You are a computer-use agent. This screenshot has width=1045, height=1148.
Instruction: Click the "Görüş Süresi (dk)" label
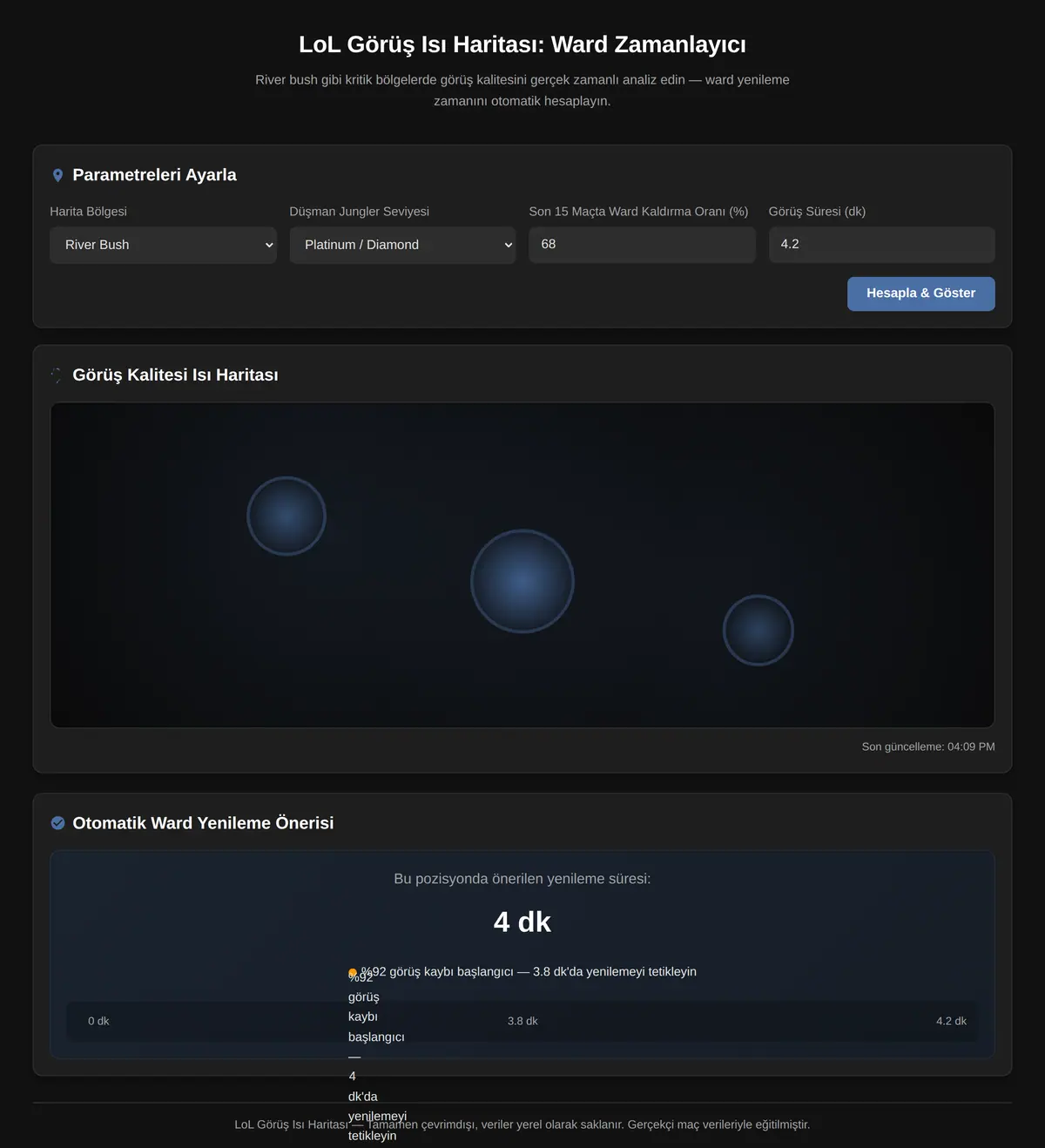(817, 212)
